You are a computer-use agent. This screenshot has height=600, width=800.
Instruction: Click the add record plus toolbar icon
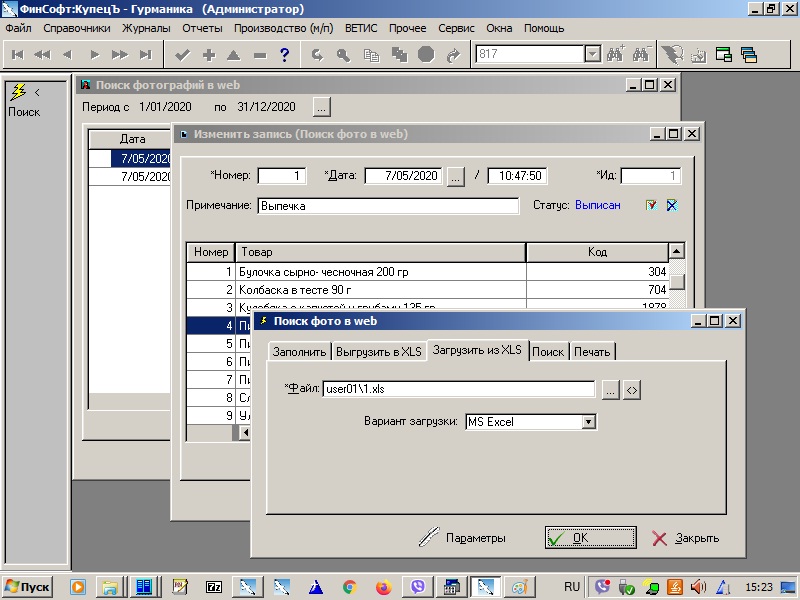pos(208,55)
